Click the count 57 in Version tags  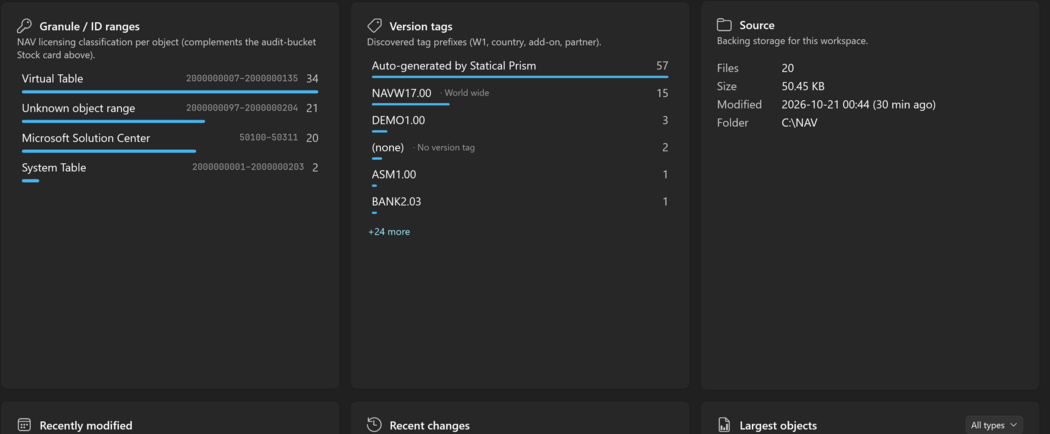[662, 66]
